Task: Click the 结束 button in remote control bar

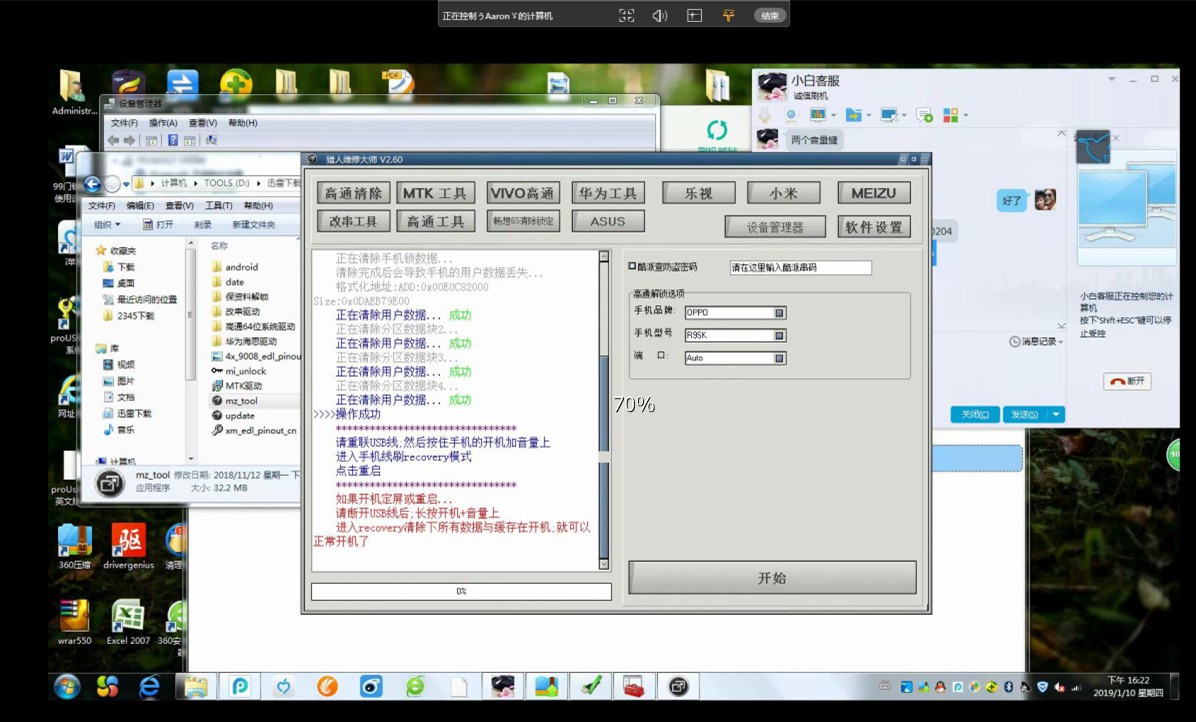Action: [x=770, y=15]
